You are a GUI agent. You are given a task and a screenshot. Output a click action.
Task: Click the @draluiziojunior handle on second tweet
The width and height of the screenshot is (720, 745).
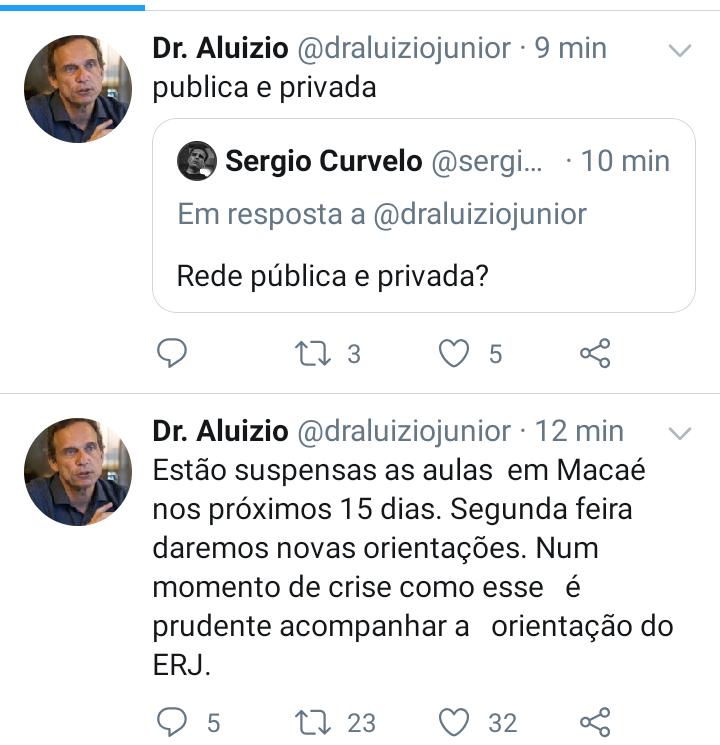click(x=404, y=431)
